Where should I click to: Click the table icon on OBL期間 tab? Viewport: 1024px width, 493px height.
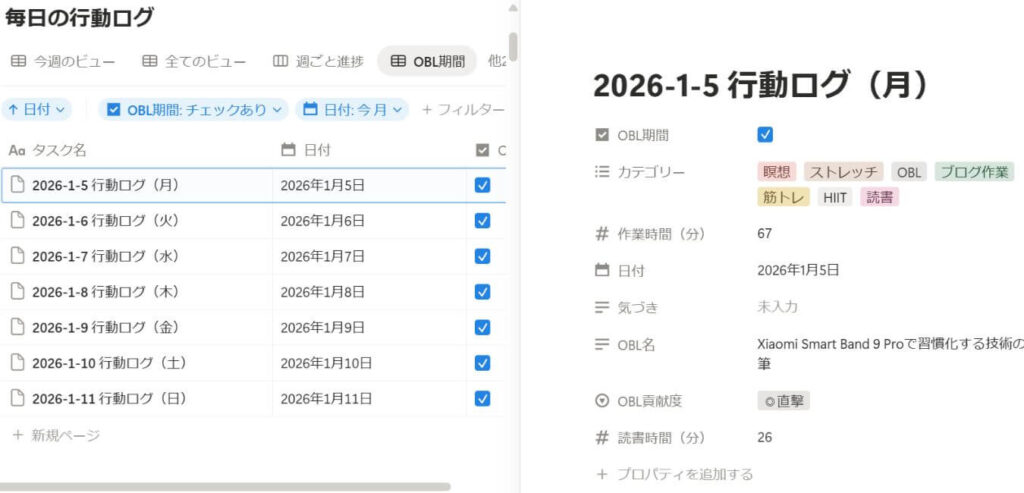pyautogui.click(x=398, y=61)
